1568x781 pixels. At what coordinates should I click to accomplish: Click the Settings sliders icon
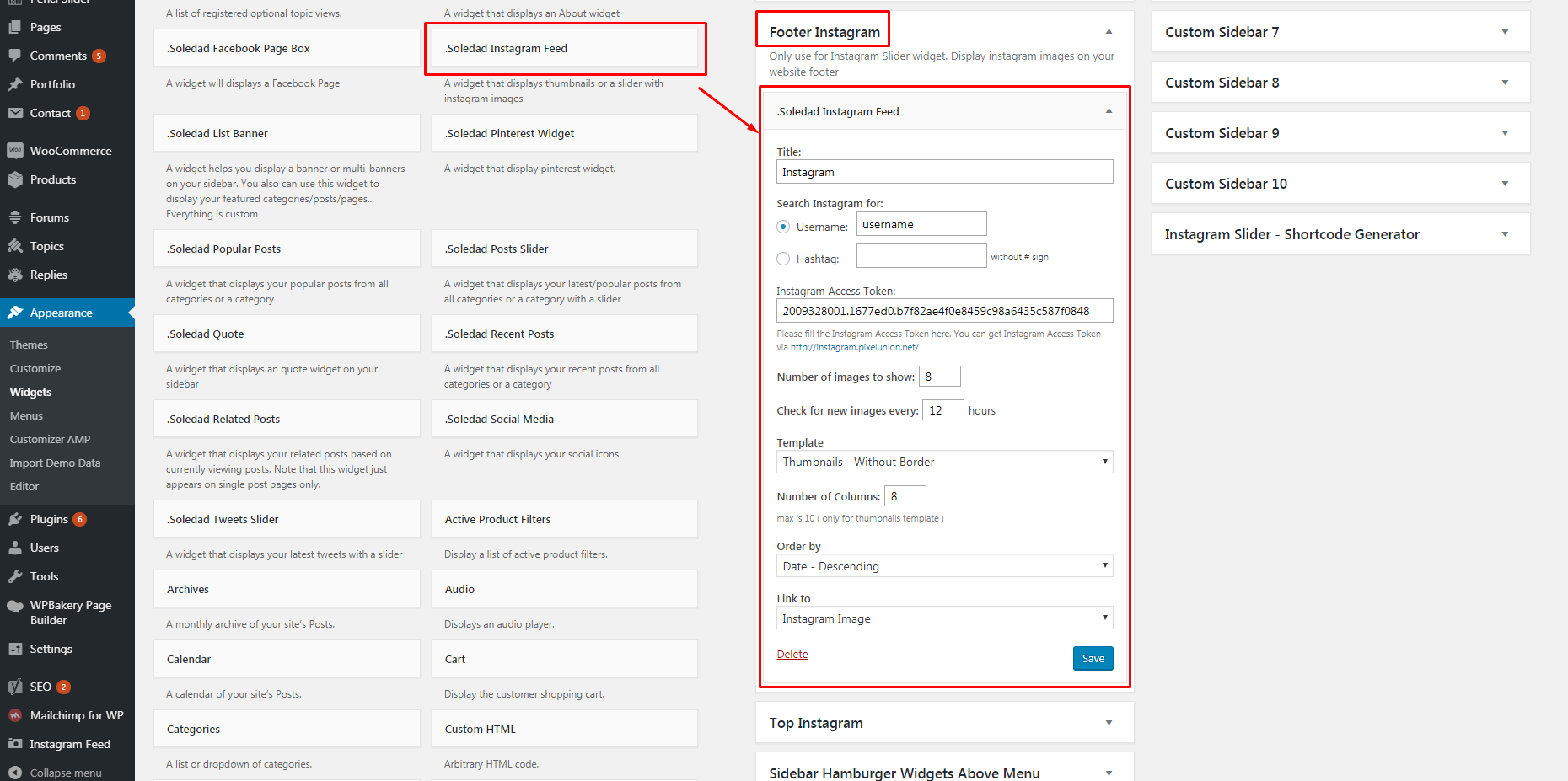(15, 649)
